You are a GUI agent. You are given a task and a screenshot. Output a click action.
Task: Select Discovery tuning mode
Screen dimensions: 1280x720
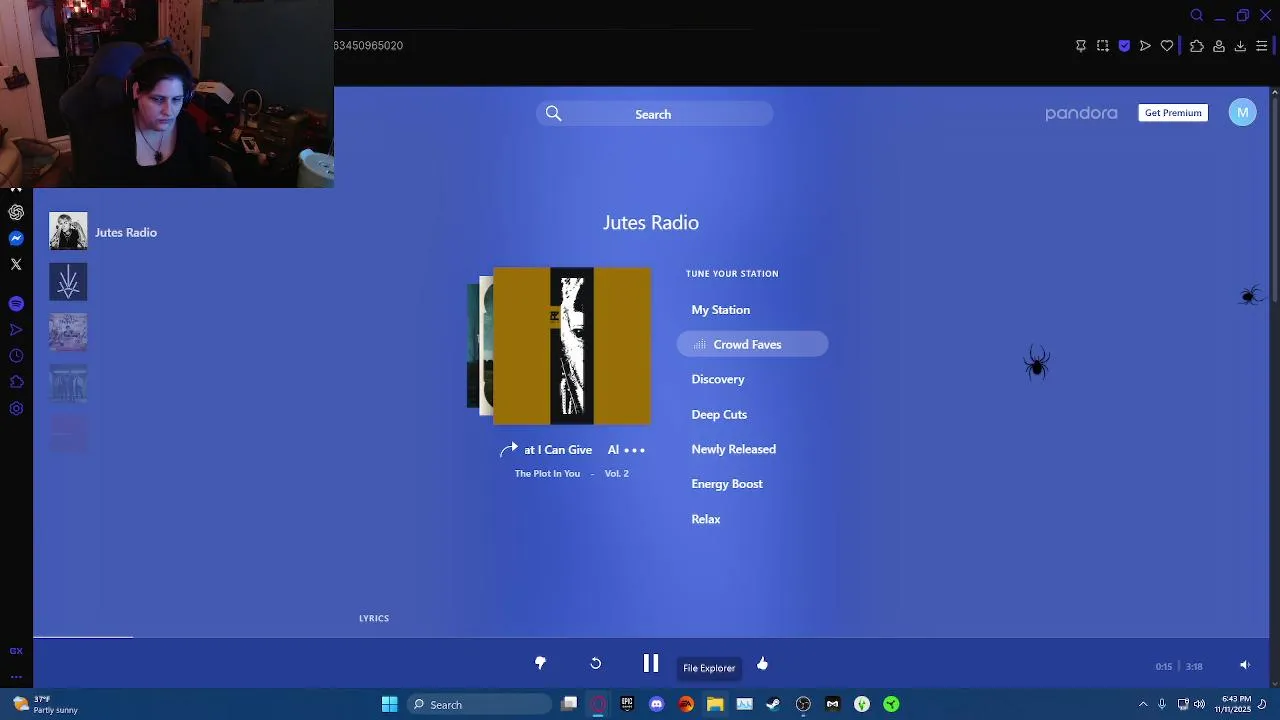click(718, 379)
